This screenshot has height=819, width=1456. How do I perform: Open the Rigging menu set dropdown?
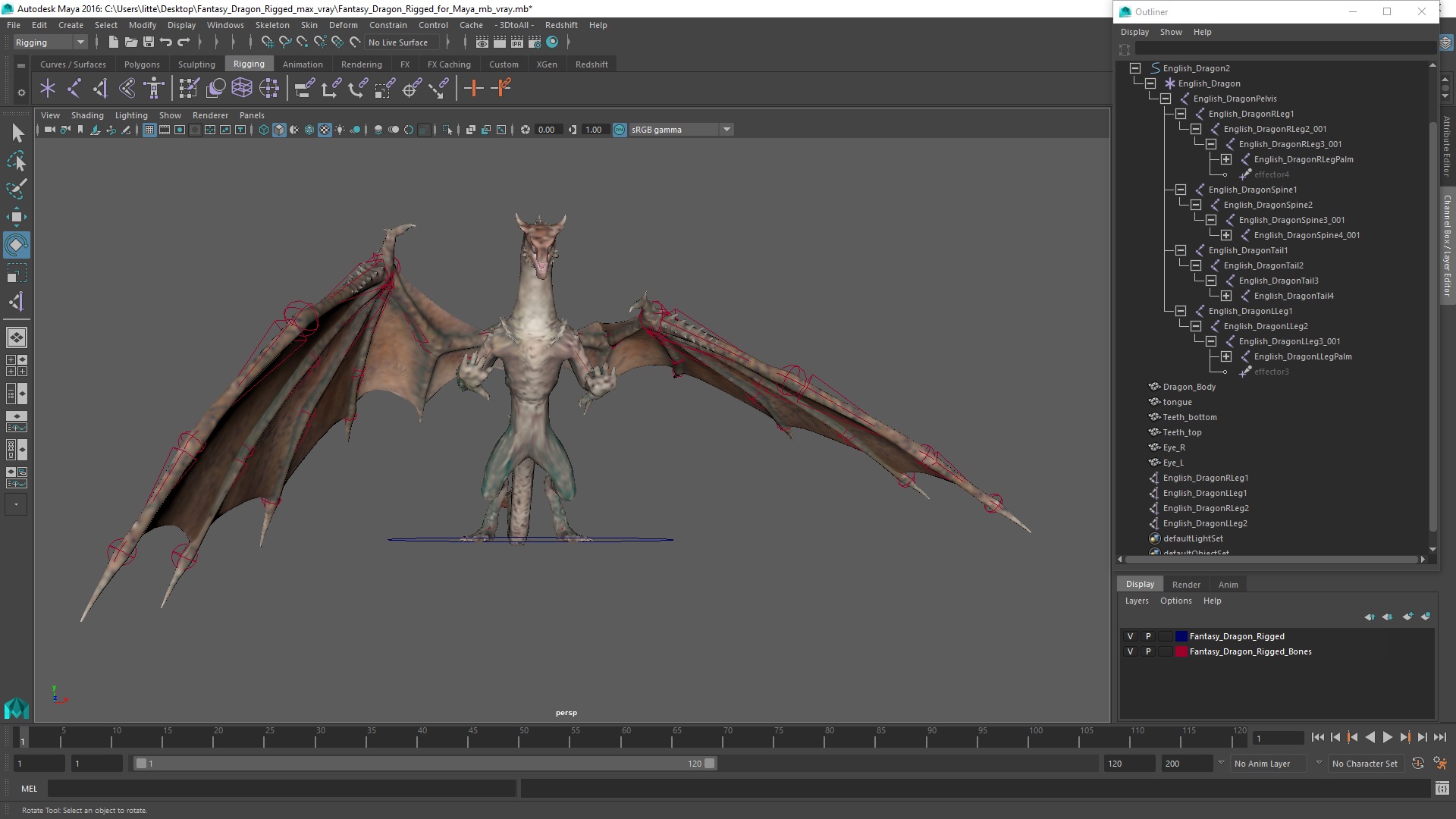(50, 42)
